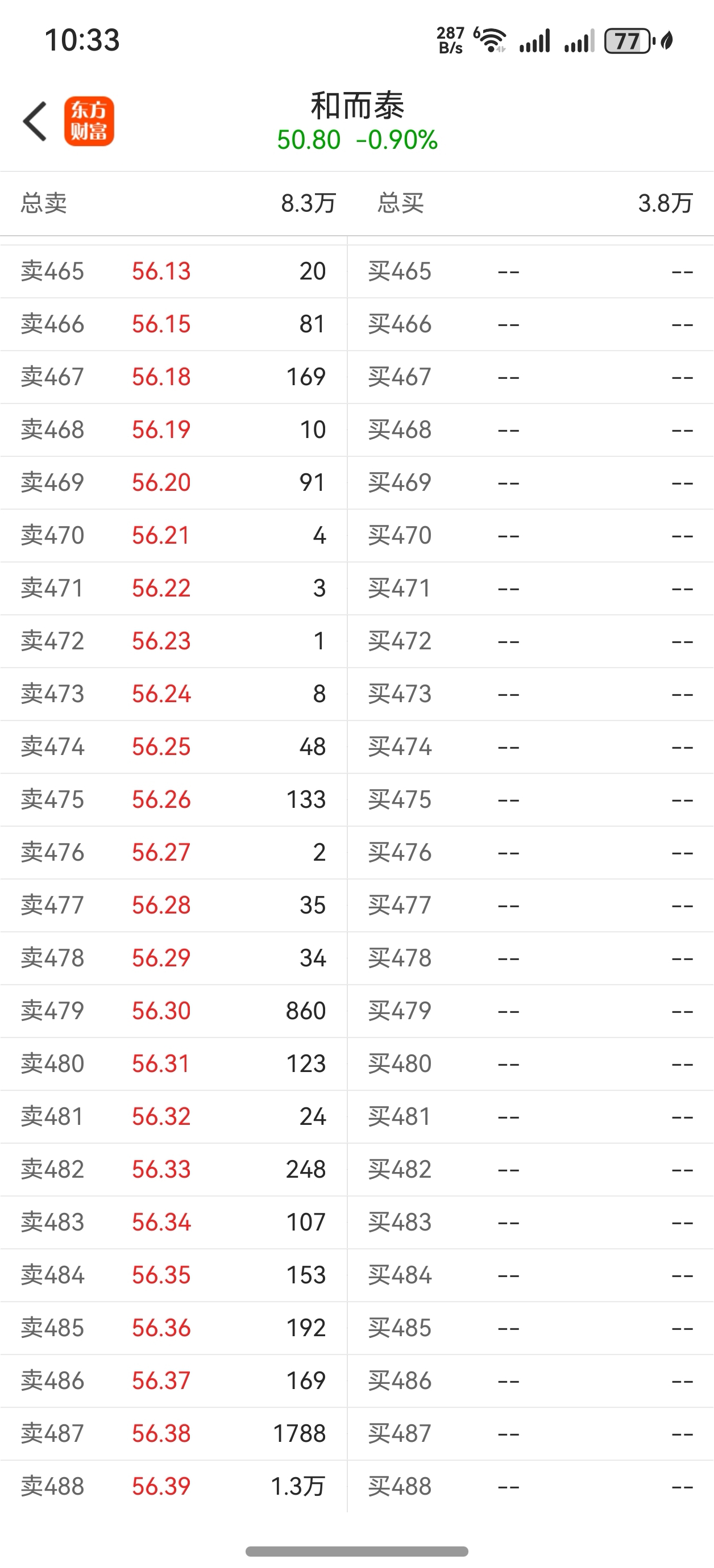Tap the battery level indicator
The width and height of the screenshot is (714, 1568).
pyautogui.click(x=628, y=41)
